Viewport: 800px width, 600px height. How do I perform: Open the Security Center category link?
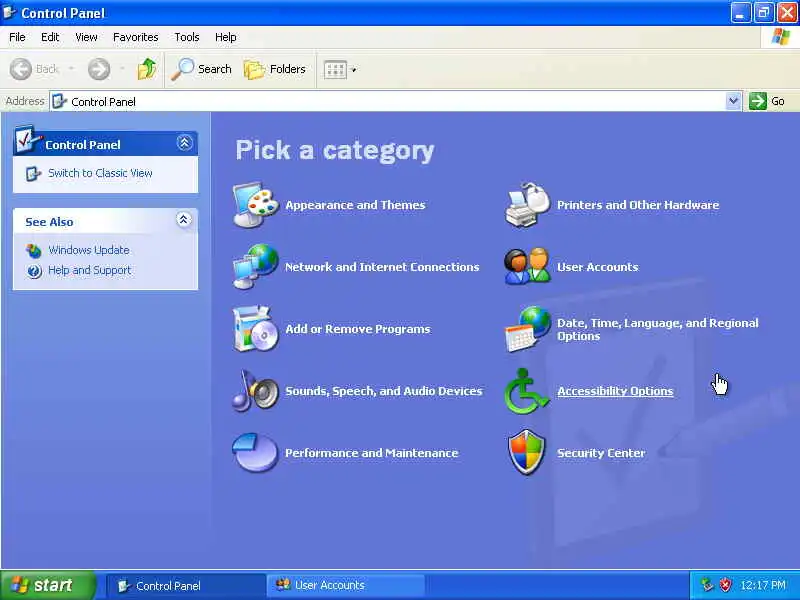pos(601,453)
